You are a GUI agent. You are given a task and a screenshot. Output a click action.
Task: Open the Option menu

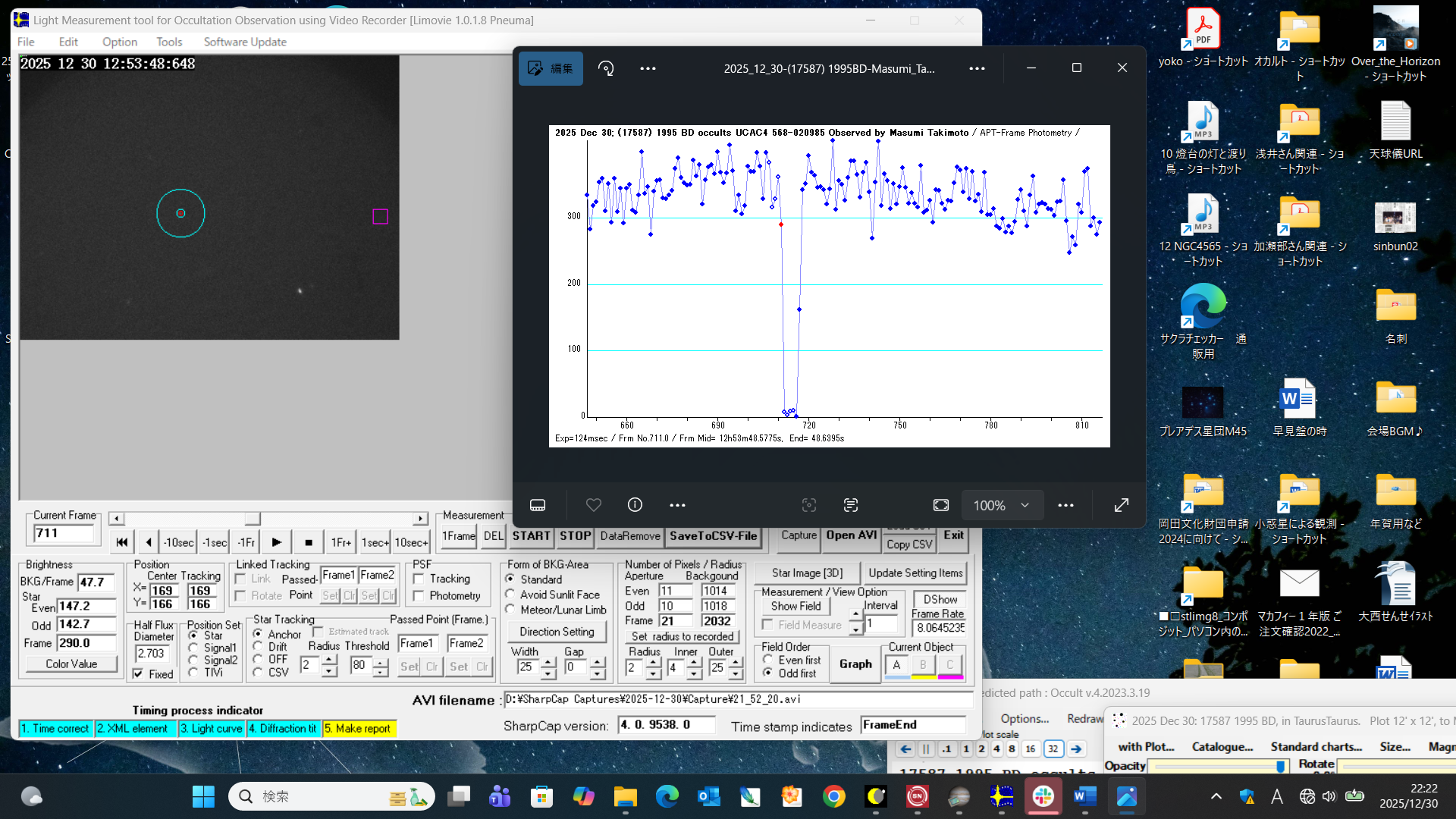click(120, 42)
